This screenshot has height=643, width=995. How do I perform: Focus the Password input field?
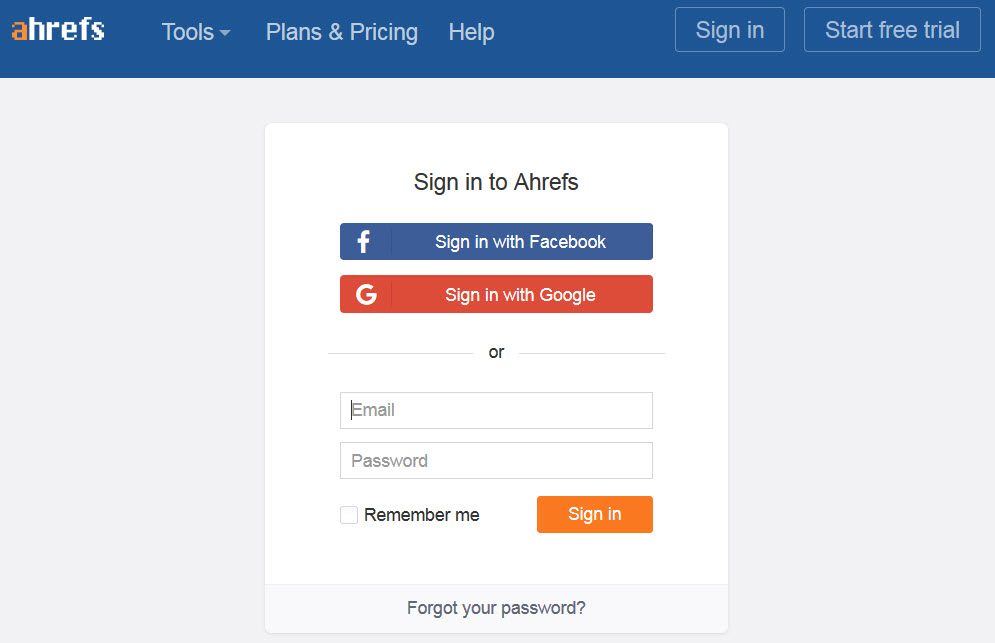[496, 461]
